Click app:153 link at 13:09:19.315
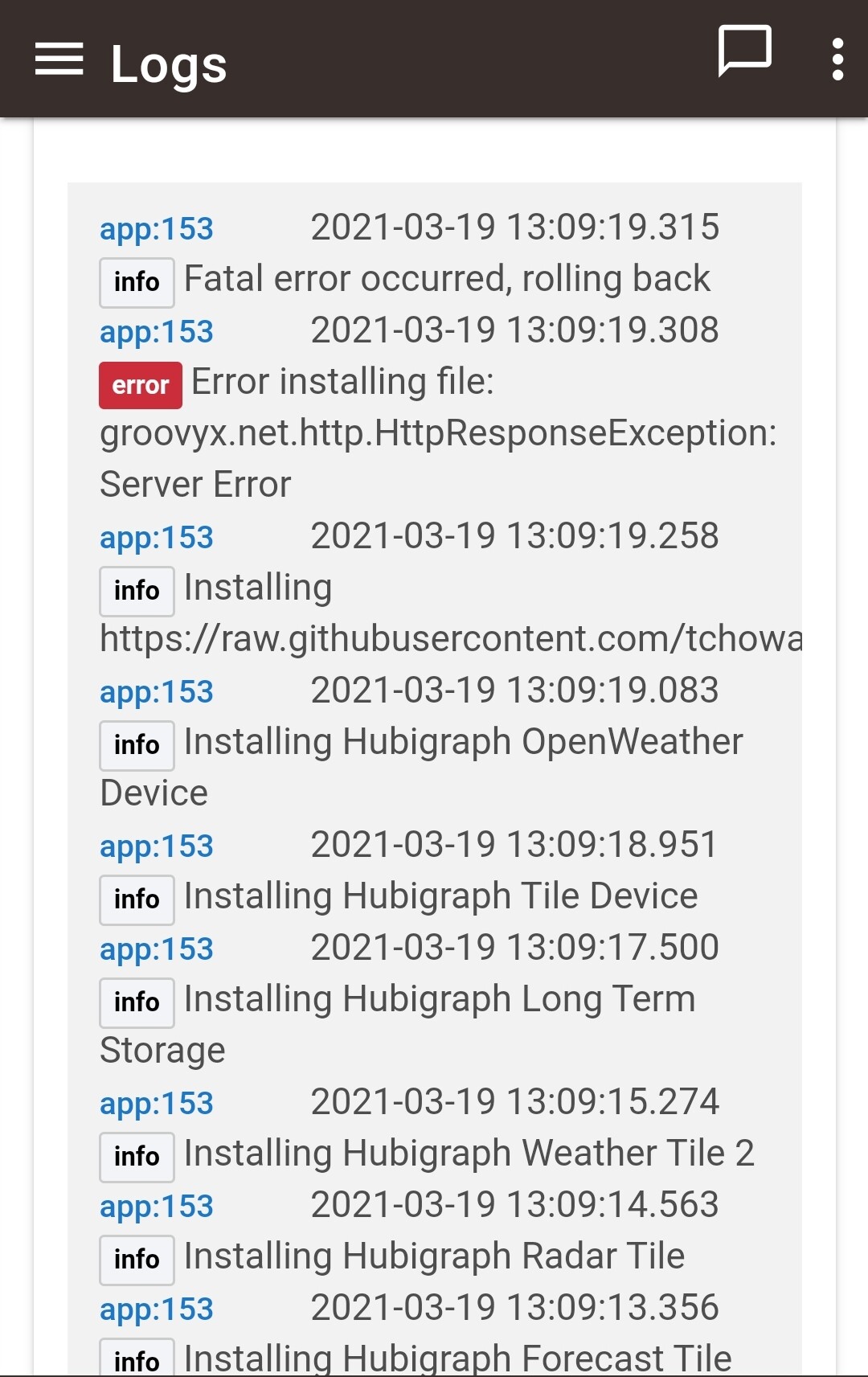This screenshot has width=868, height=1377. [x=157, y=229]
